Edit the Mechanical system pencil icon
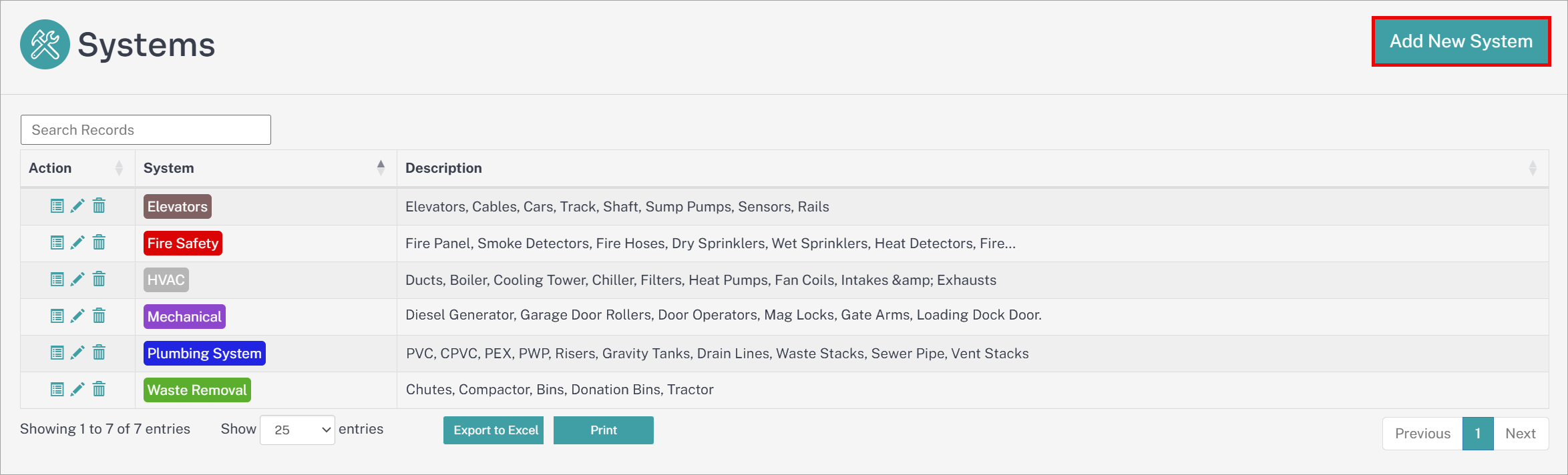The image size is (1568, 475). (77, 316)
